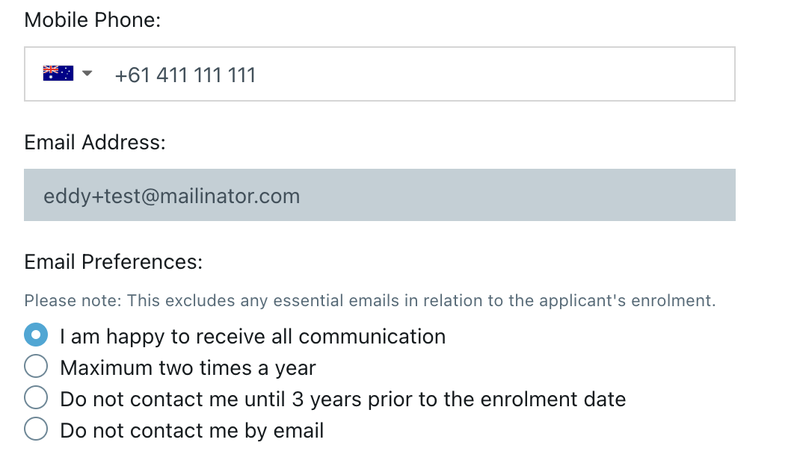Click the 'Mobile Phone:' field label
800x463 pixels.
point(92,20)
